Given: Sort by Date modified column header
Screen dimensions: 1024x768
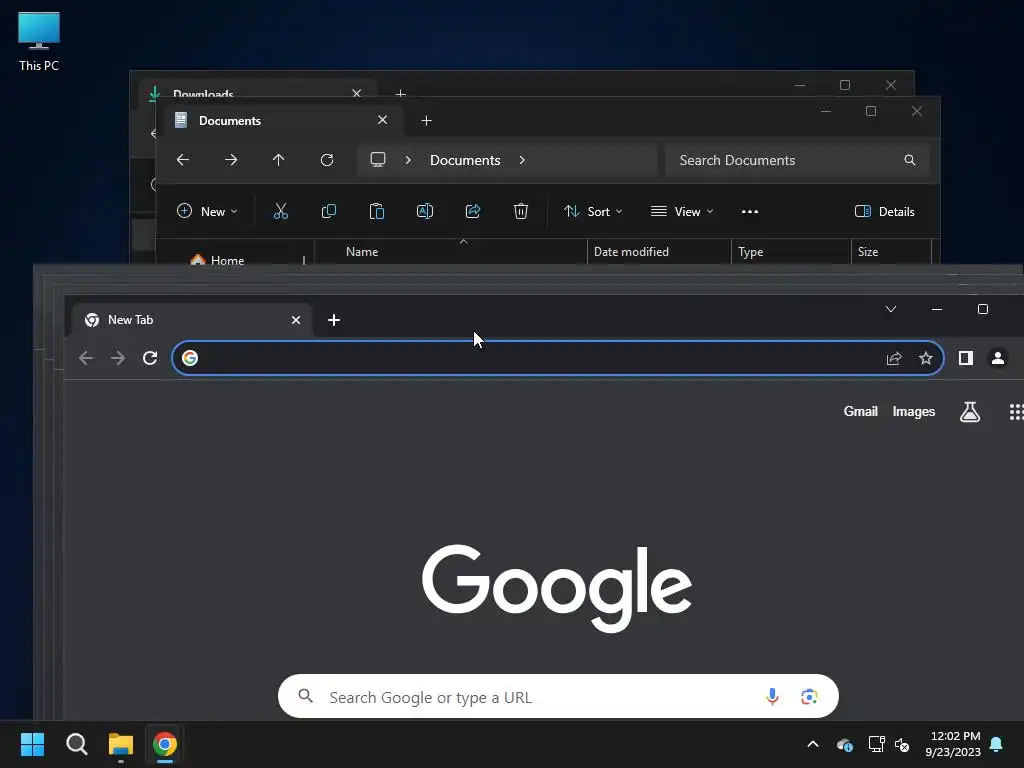Looking at the screenshot, I should pyautogui.click(x=659, y=251).
